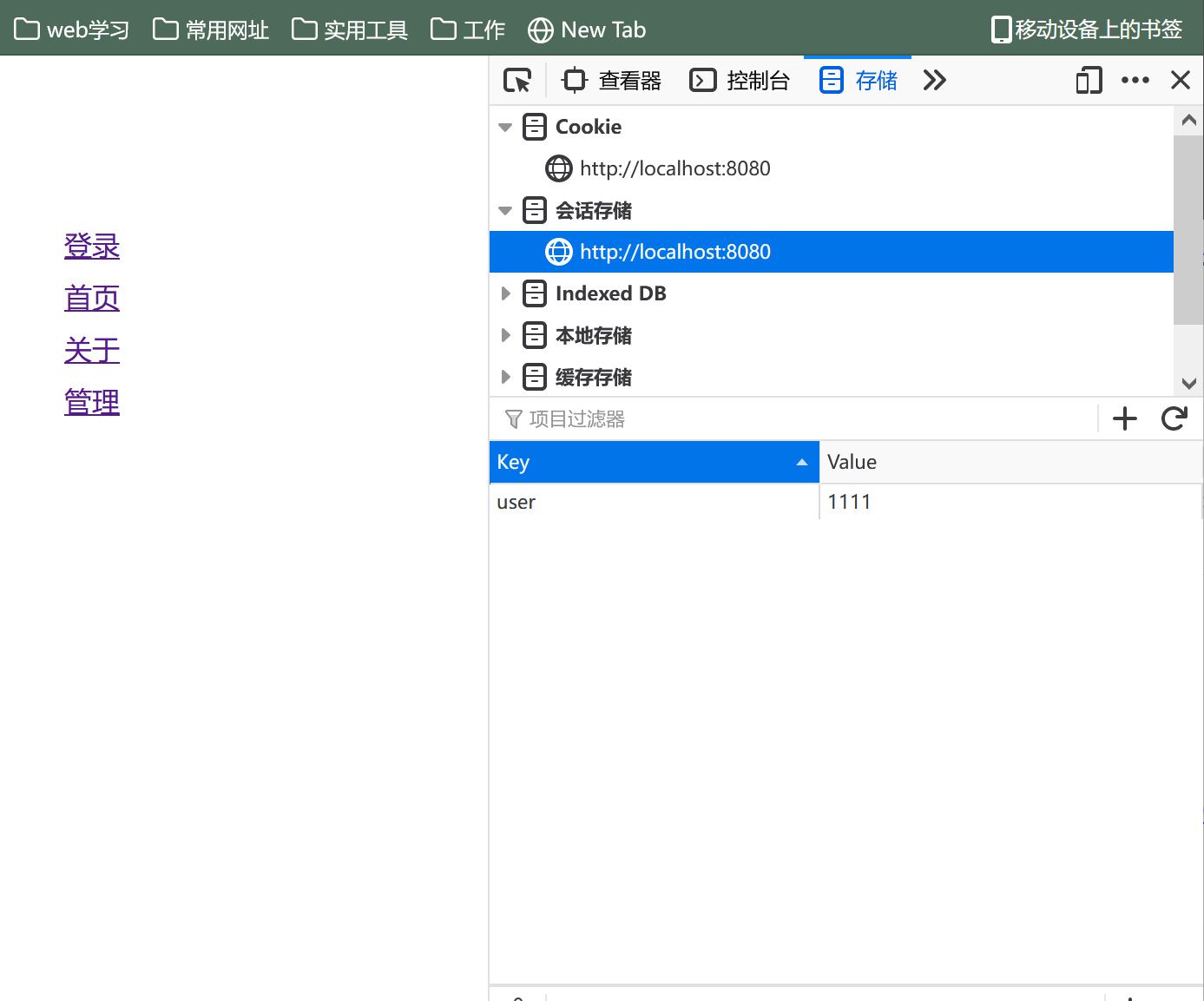Expand the Indexed DB section
This screenshot has height=1001, width=1204.
505,293
